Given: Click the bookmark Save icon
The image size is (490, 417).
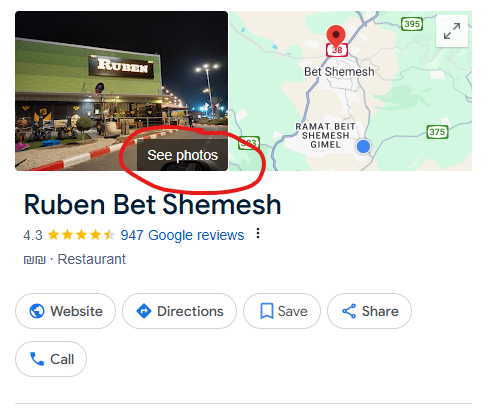Looking at the screenshot, I should (x=267, y=311).
